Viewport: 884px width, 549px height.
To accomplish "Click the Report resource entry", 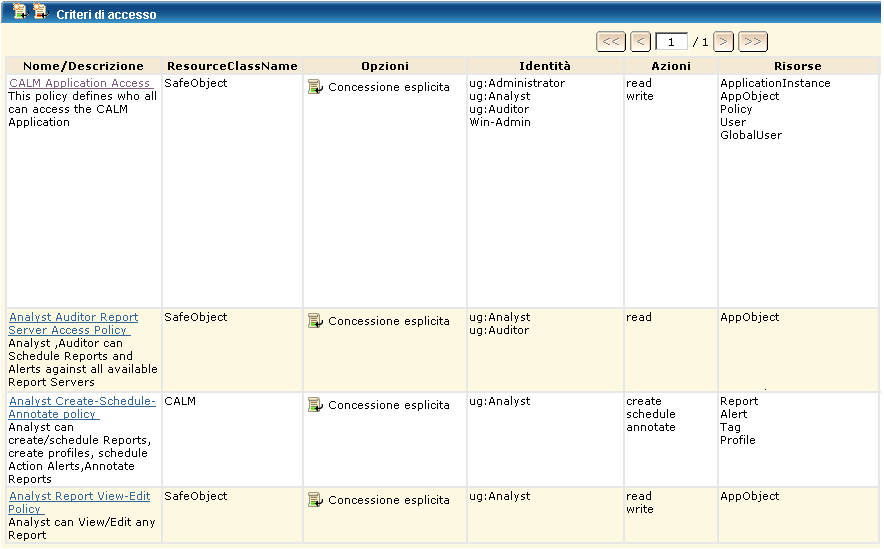I will 739,401.
